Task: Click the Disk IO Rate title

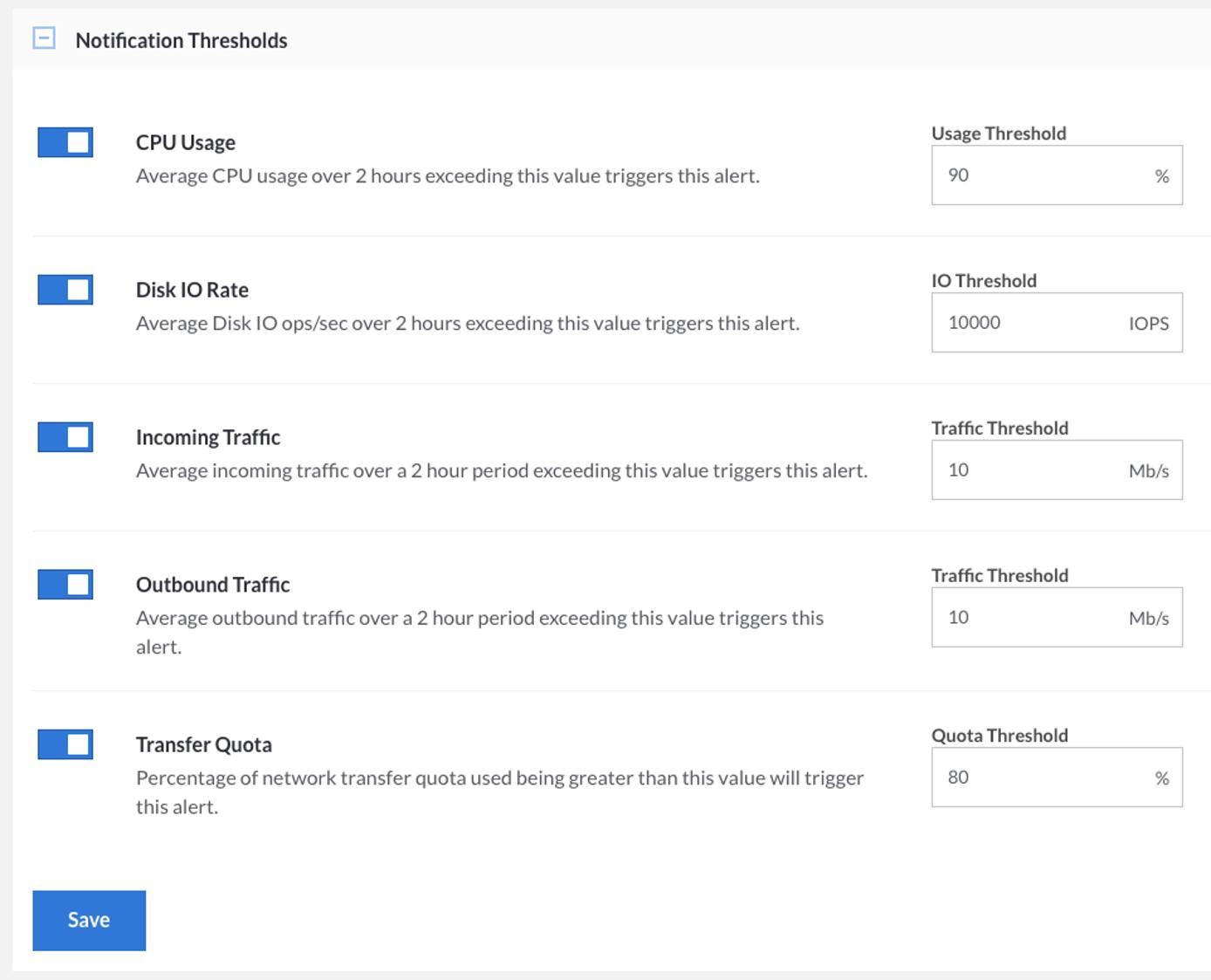Action: pos(191,290)
